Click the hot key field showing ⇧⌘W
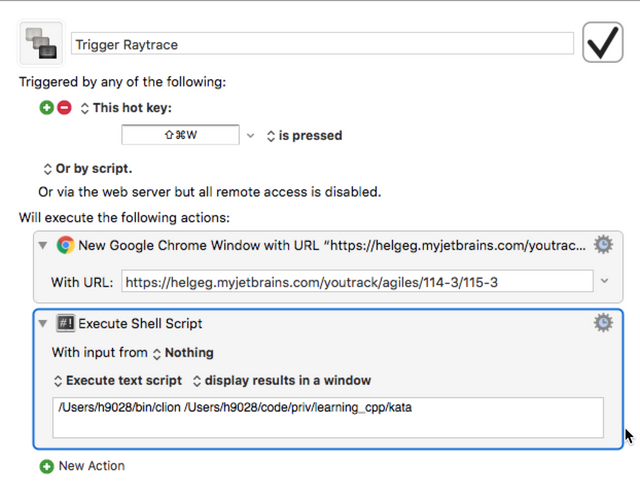The image size is (640, 484). 180,135
